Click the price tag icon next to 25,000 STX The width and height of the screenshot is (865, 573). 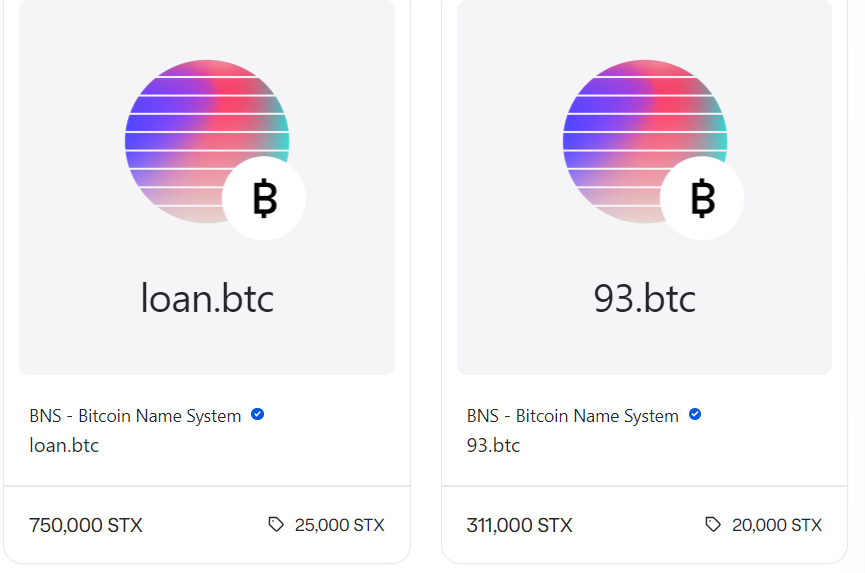pos(276,524)
